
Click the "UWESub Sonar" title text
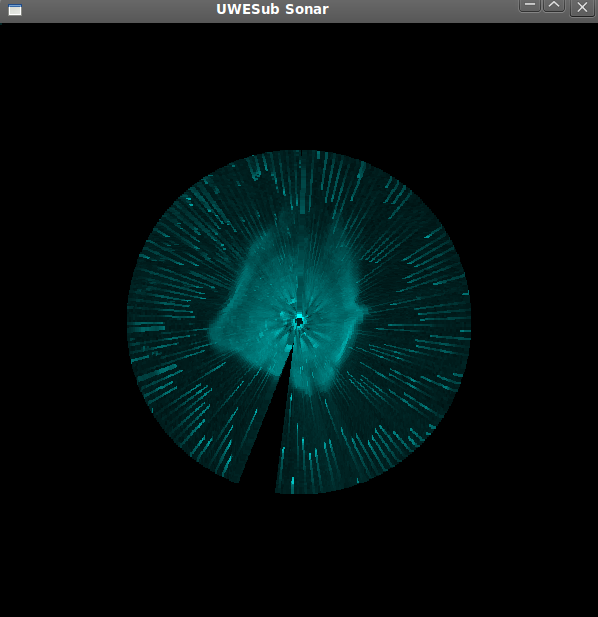272,9
